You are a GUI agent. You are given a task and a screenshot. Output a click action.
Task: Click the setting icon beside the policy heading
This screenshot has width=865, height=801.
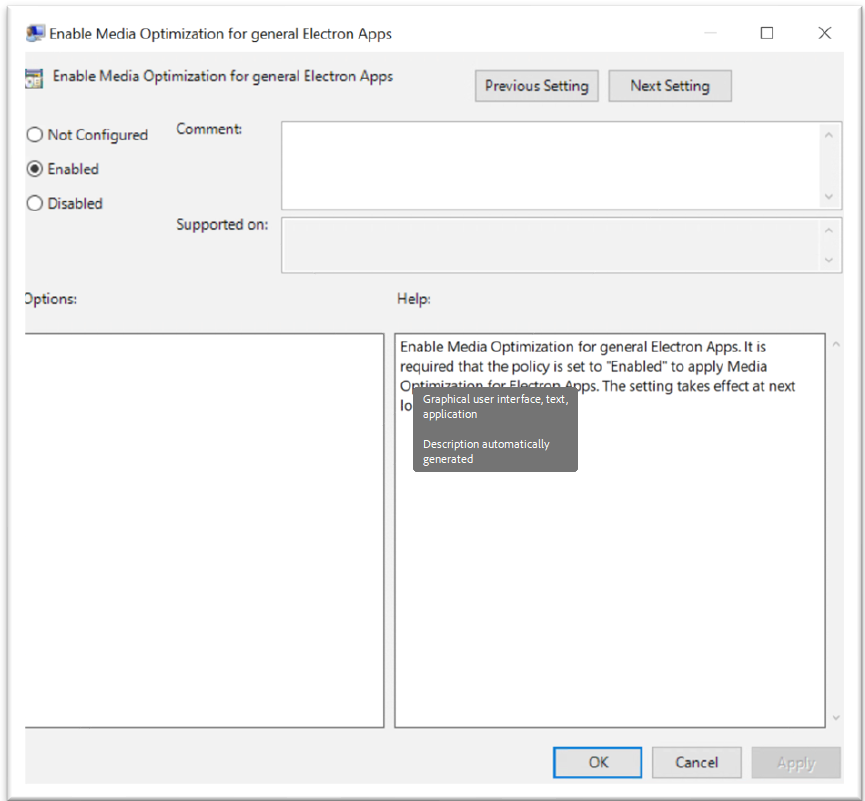coord(35,79)
